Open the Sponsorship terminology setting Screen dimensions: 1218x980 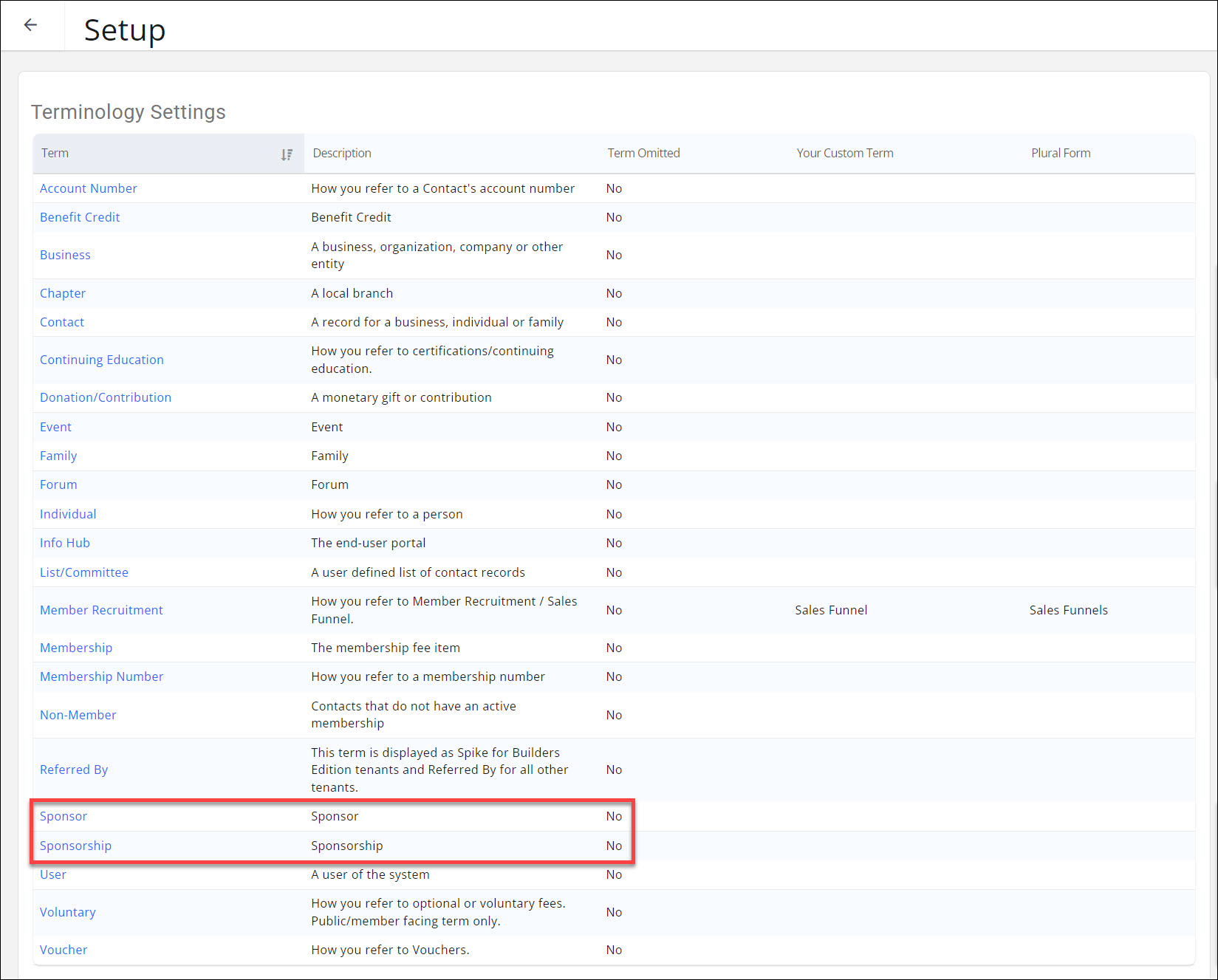pyautogui.click(x=75, y=846)
